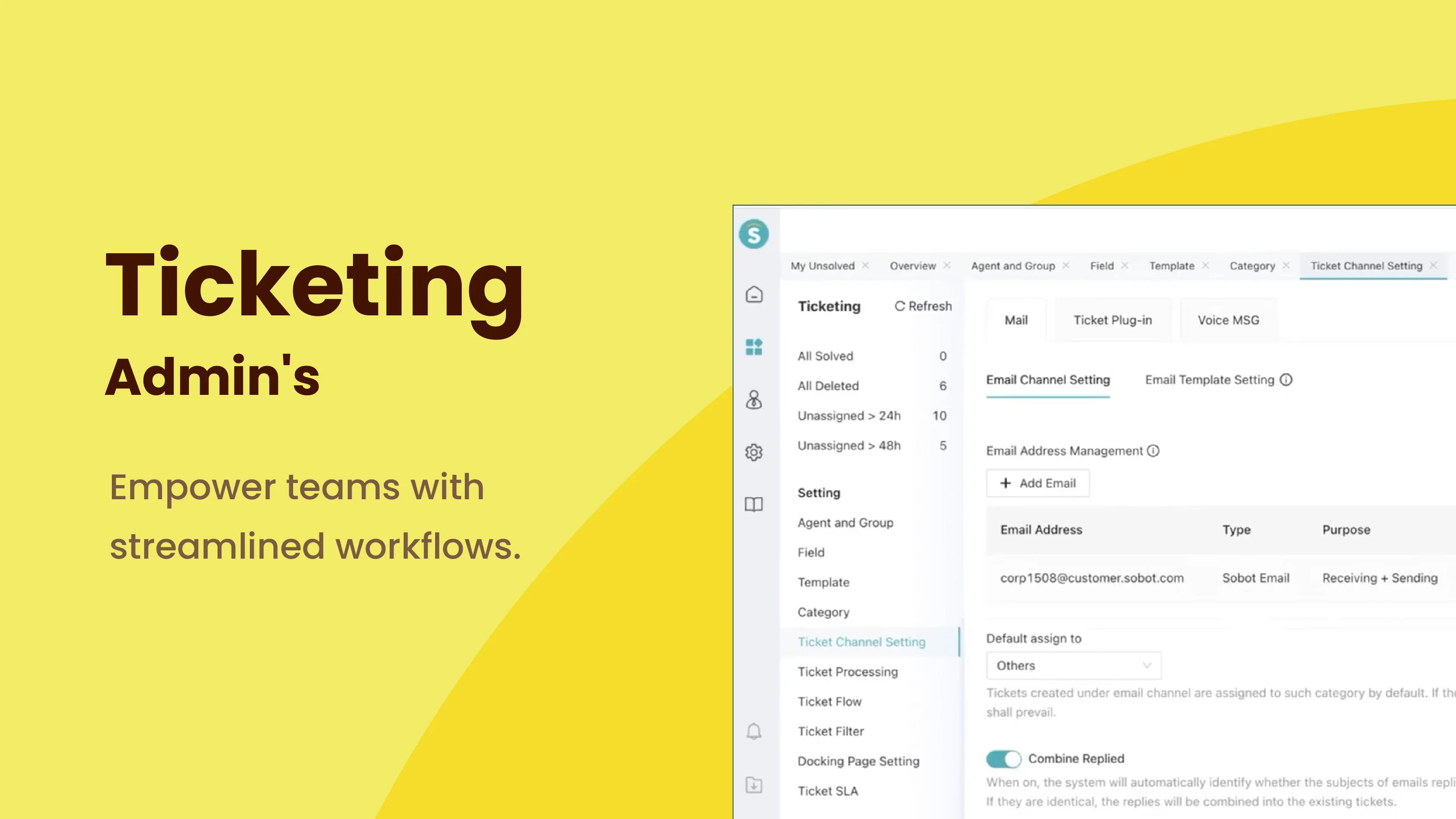The width and height of the screenshot is (1456, 819).
Task: Click the Notifications bell icon in sidebar
Action: tap(754, 731)
